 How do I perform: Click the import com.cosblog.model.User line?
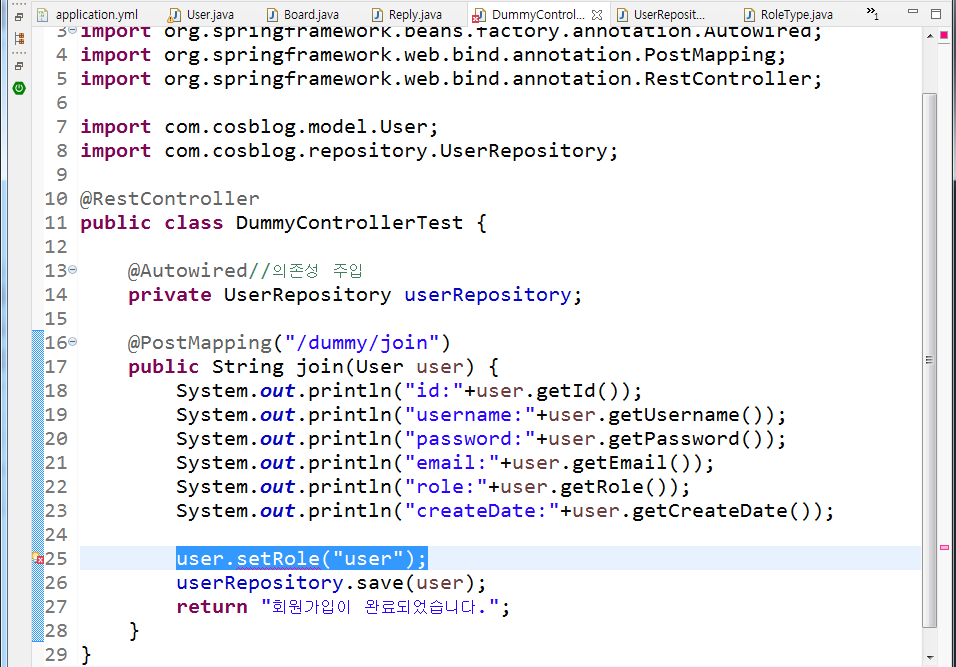point(259,127)
